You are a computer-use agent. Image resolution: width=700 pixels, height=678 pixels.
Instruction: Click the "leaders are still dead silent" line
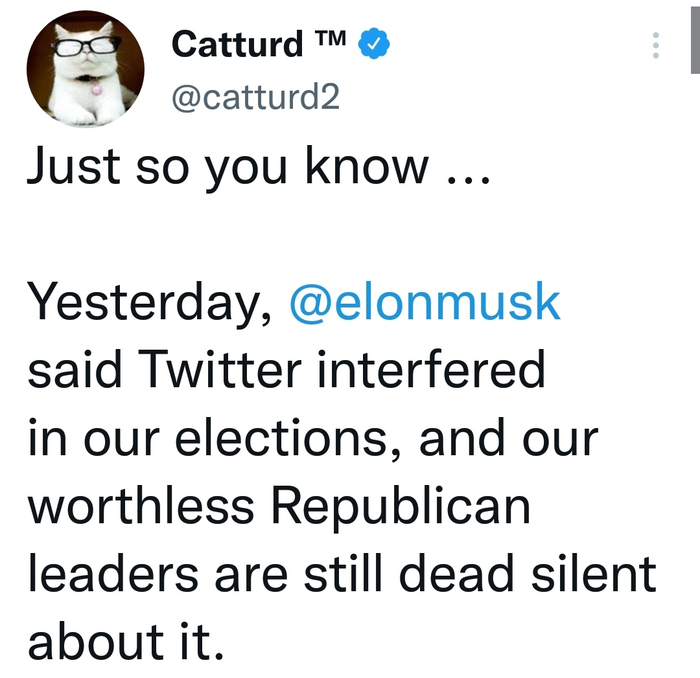coord(342,575)
